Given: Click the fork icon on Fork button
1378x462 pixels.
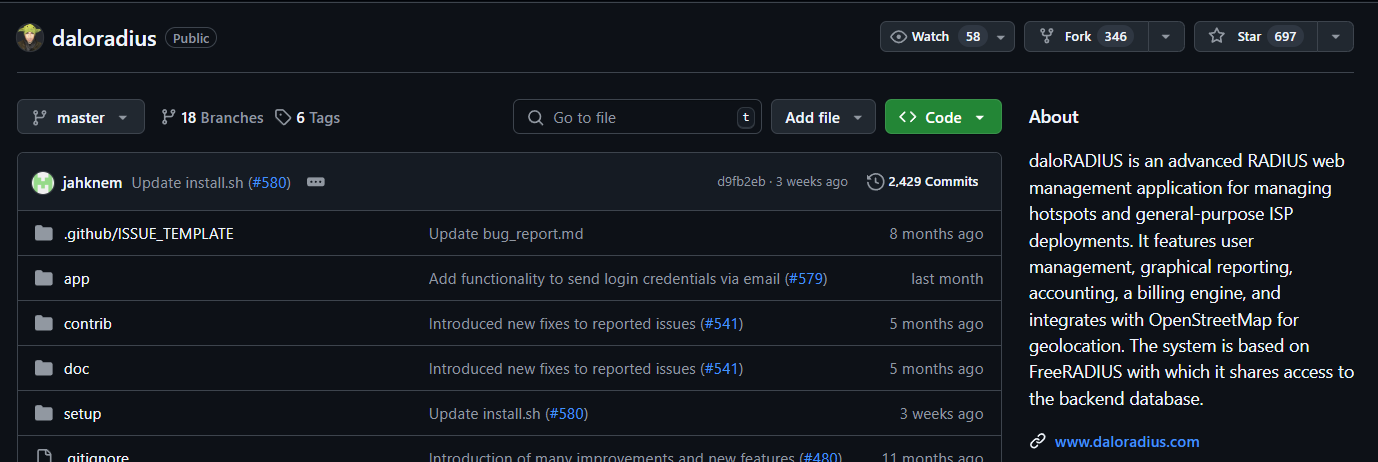Looking at the screenshot, I should [x=1047, y=37].
